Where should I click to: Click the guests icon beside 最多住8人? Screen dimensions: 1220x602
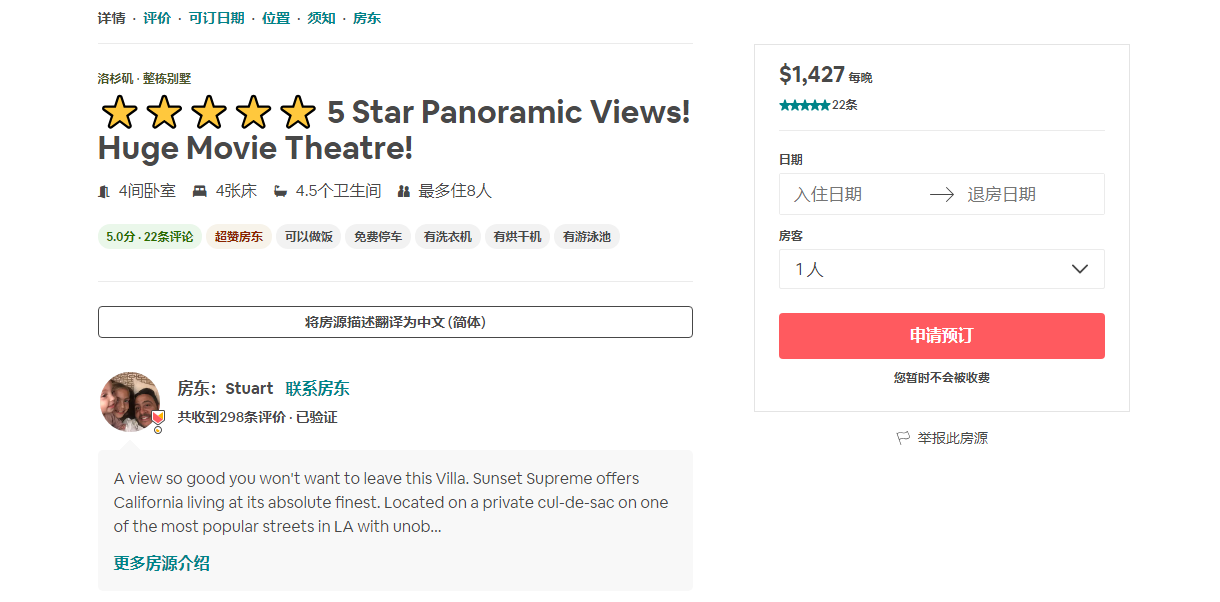click(404, 191)
